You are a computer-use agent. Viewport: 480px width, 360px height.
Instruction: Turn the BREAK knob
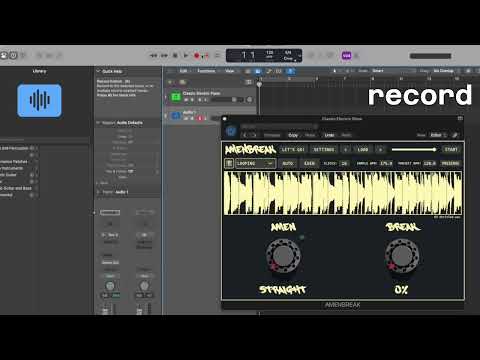[402, 256]
